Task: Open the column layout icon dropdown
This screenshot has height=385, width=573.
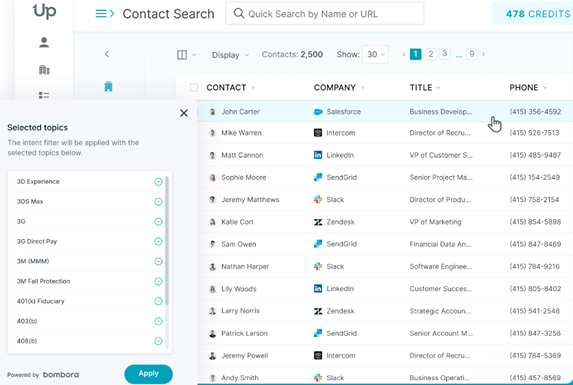Action: (186, 55)
